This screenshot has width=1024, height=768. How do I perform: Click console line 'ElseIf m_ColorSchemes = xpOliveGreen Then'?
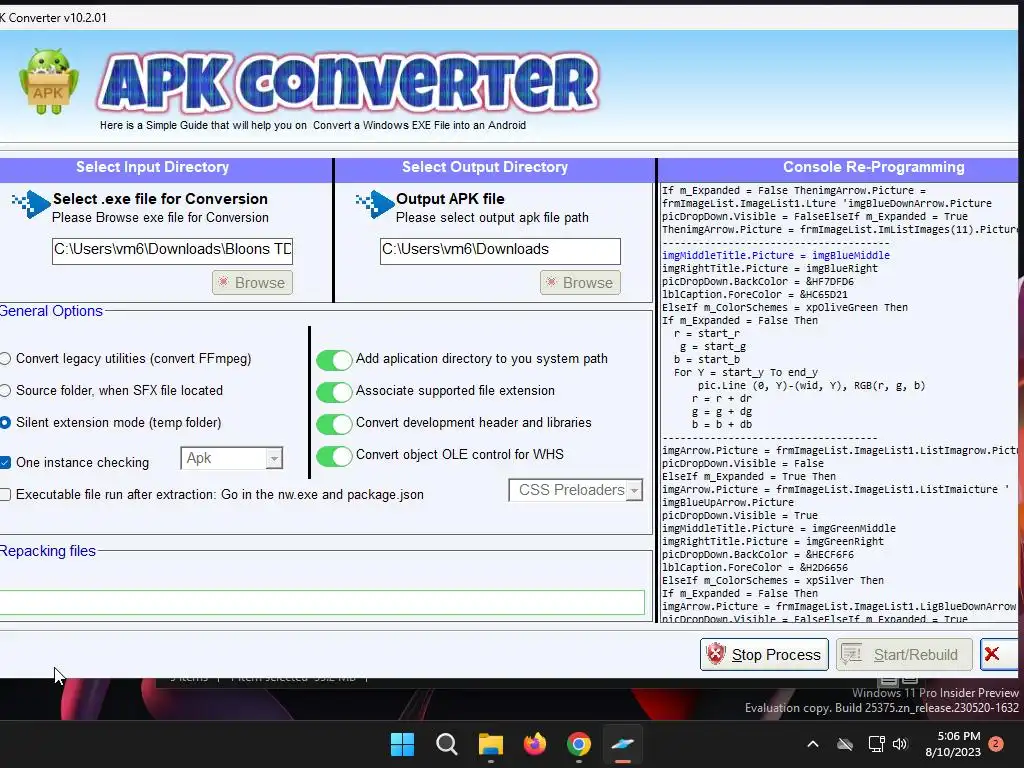coord(785,308)
